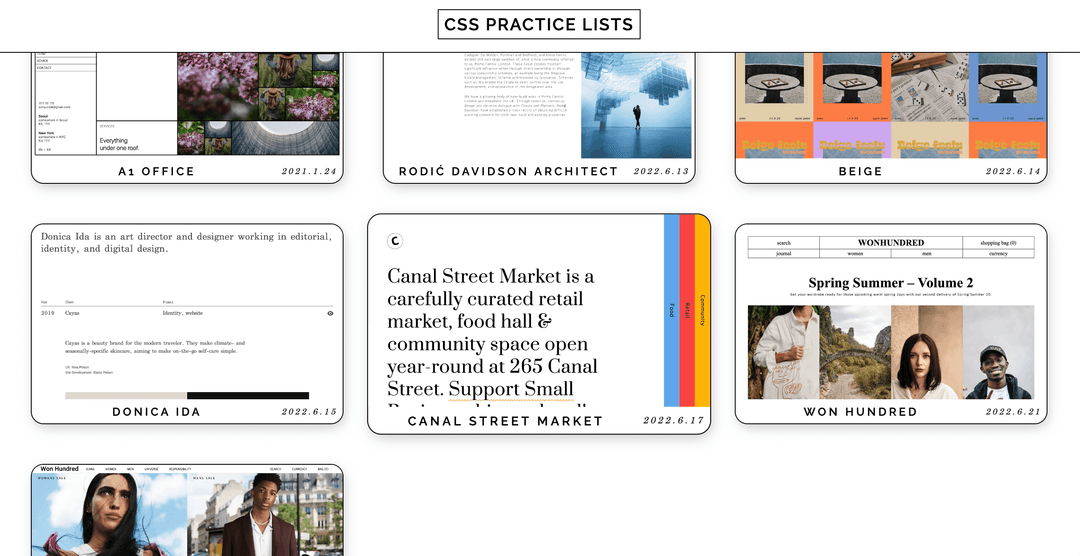This screenshot has width=1080, height=556.
Task: Click the Canal Street Market description paragraph
Action: tap(492, 338)
